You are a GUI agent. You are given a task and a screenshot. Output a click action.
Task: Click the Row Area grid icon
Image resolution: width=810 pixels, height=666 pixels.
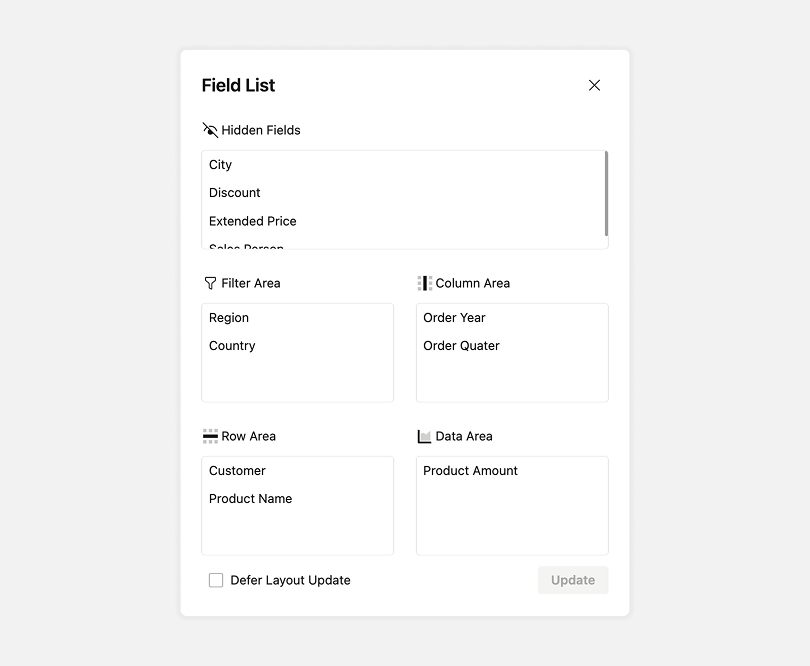click(210, 435)
